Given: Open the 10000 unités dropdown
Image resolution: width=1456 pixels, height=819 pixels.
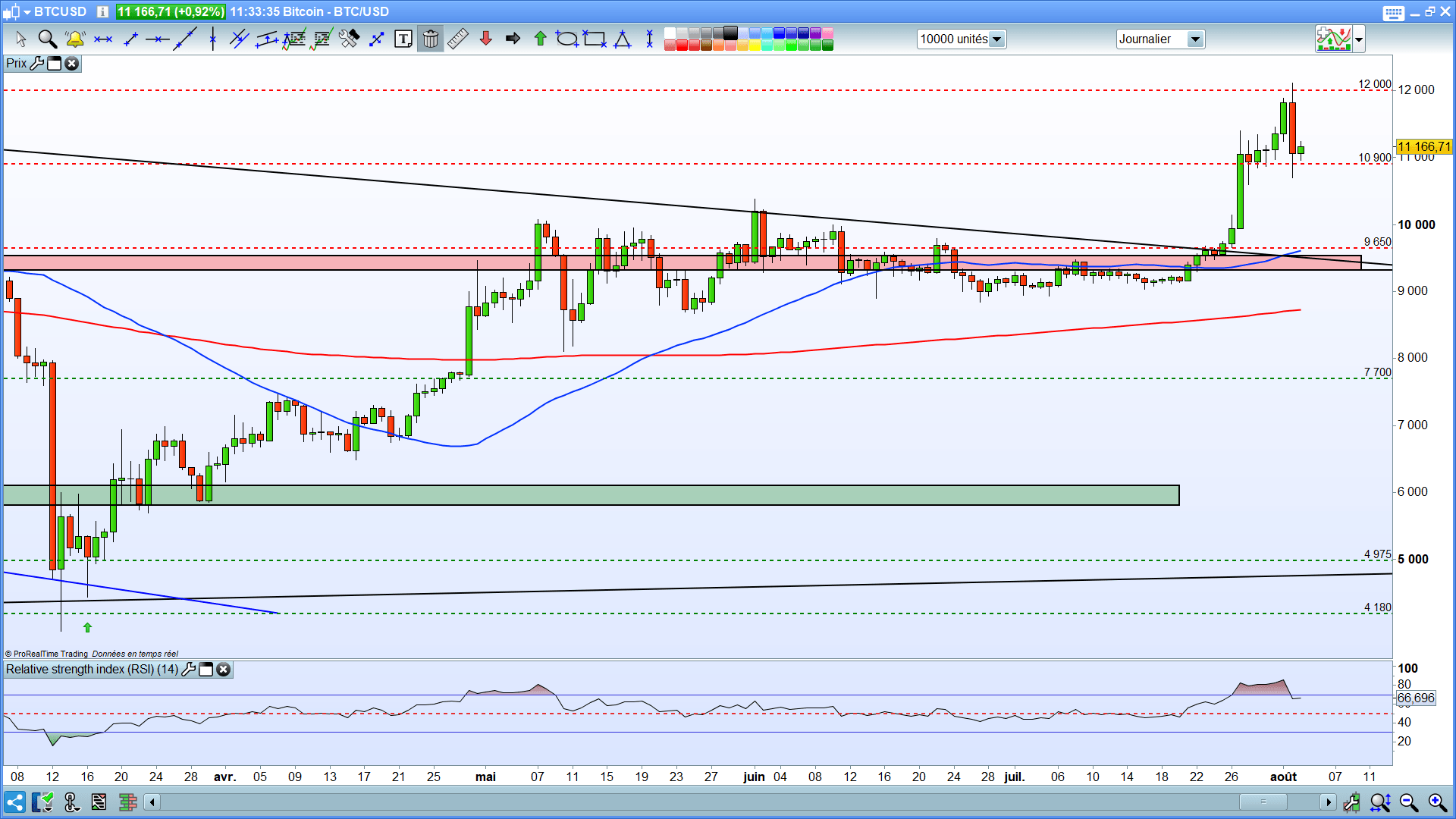Looking at the screenshot, I should point(962,39).
